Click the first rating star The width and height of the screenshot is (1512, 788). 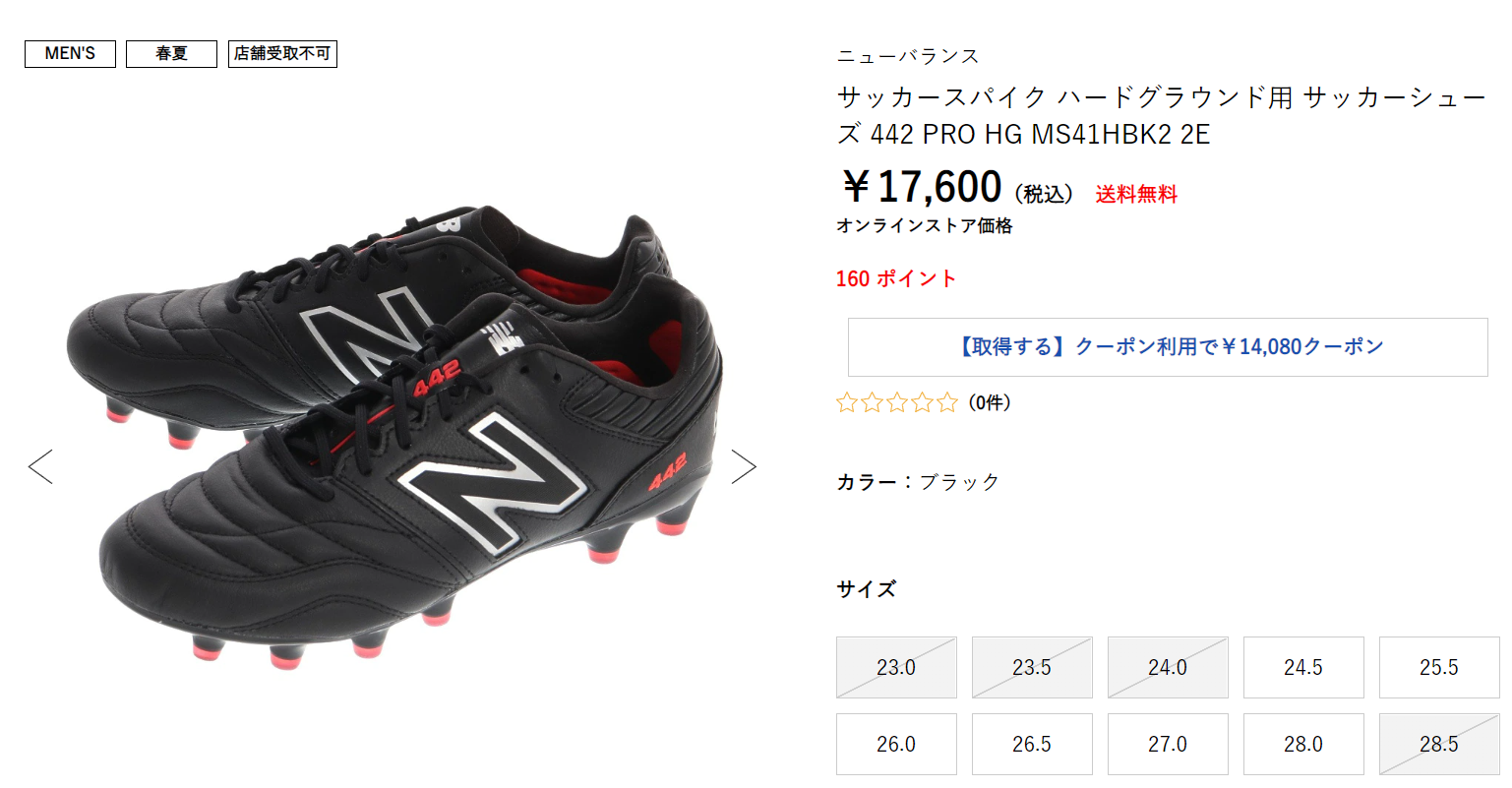coord(846,402)
